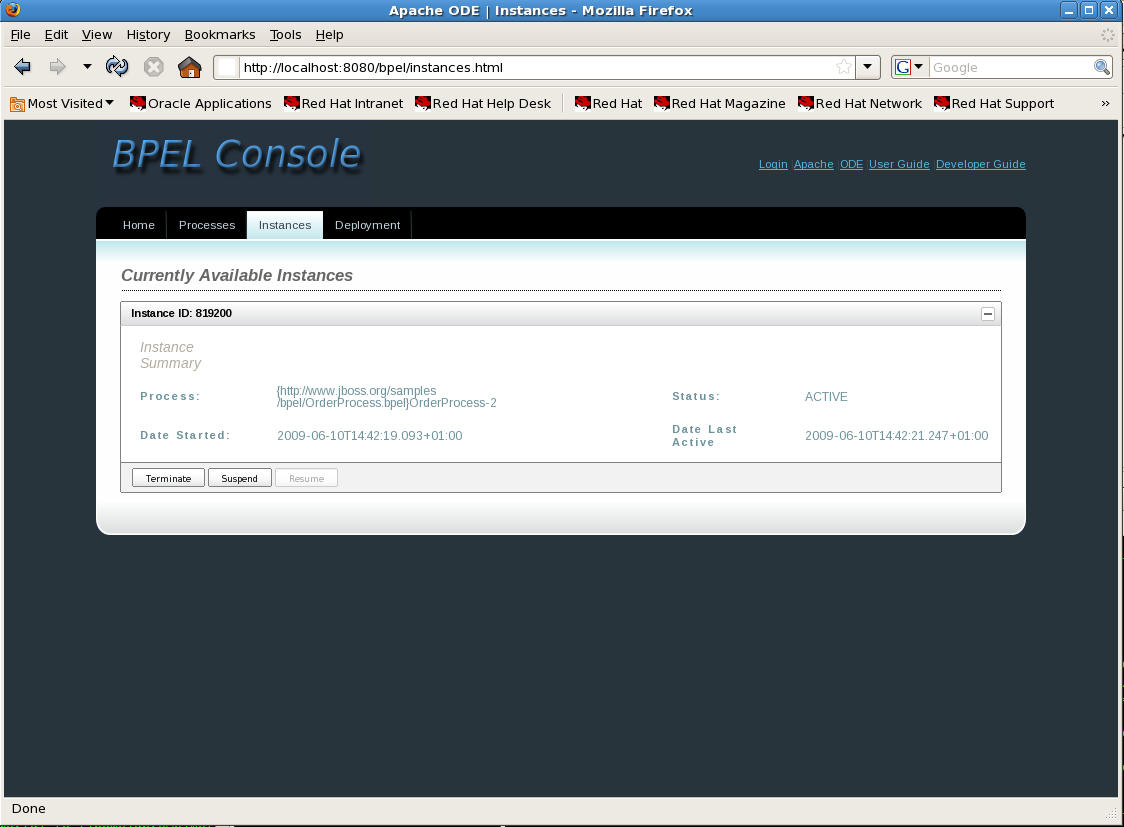Viewport: 1124px width, 827px height.
Task: Open the Bookmarks menu
Action: (220, 34)
